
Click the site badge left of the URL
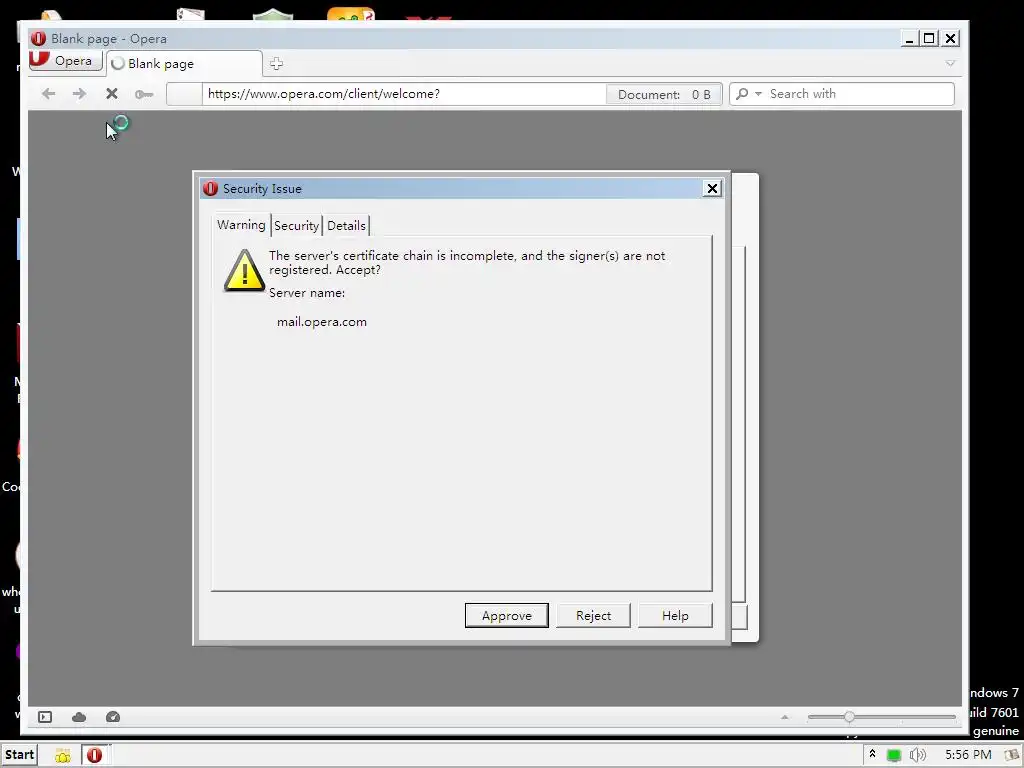tap(184, 93)
